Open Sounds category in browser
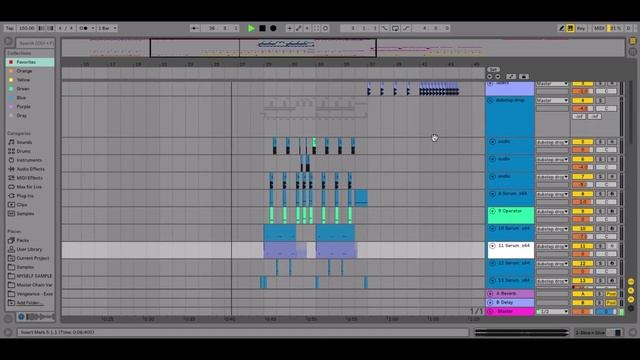Image resolution: width=640 pixels, height=360 pixels. [30, 142]
